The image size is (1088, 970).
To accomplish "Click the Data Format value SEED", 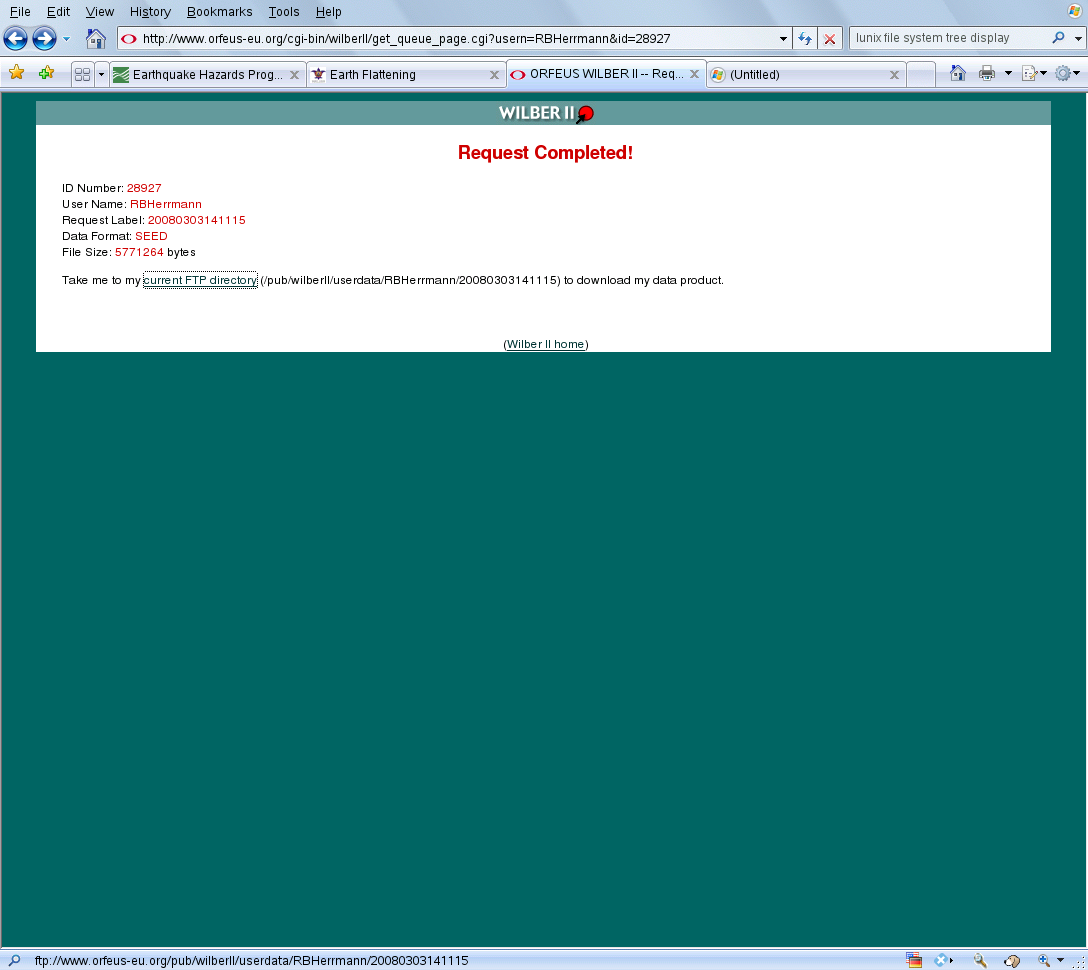I will [151, 236].
